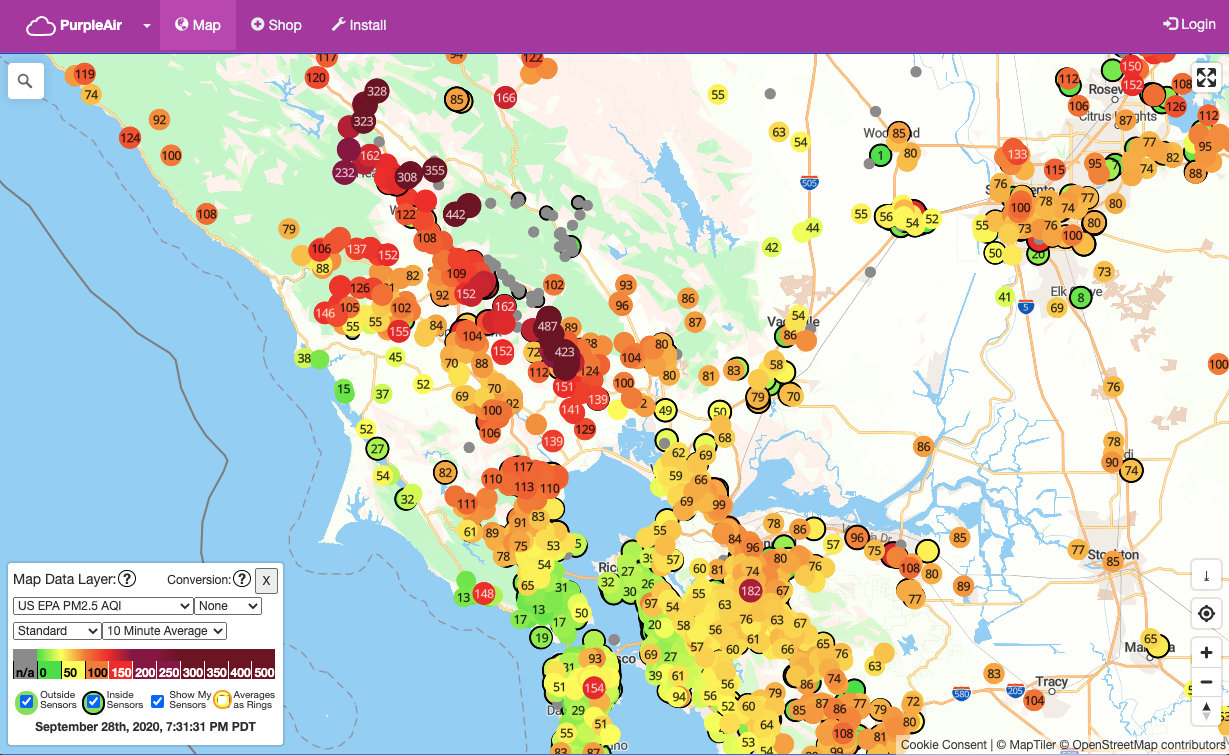Click the locate me crosshair button

[1206, 613]
